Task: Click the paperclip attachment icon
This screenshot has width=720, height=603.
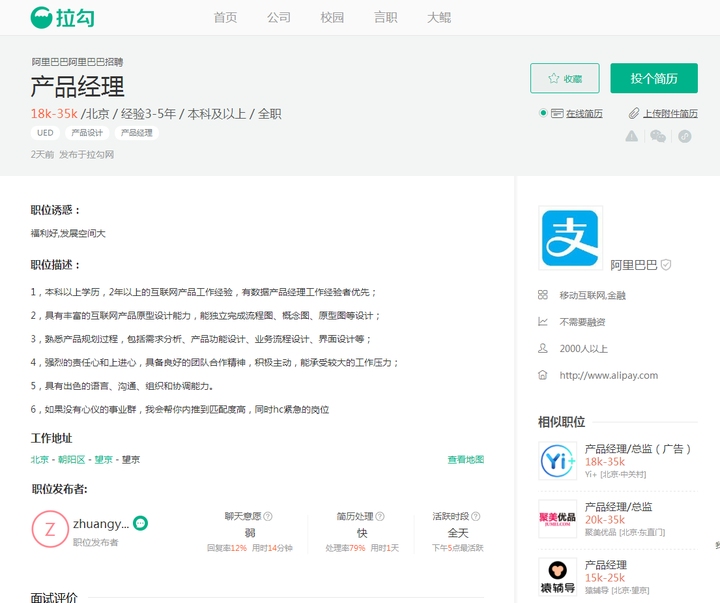Action: click(x=634, y=113)
